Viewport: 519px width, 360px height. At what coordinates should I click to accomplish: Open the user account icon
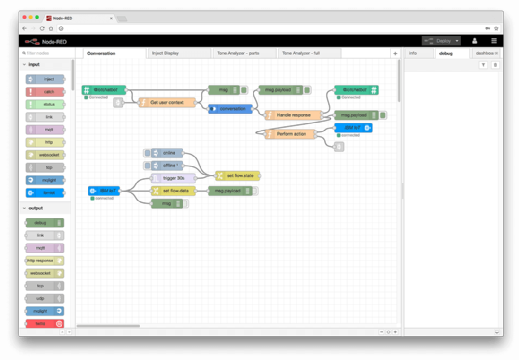click(475, 41)
